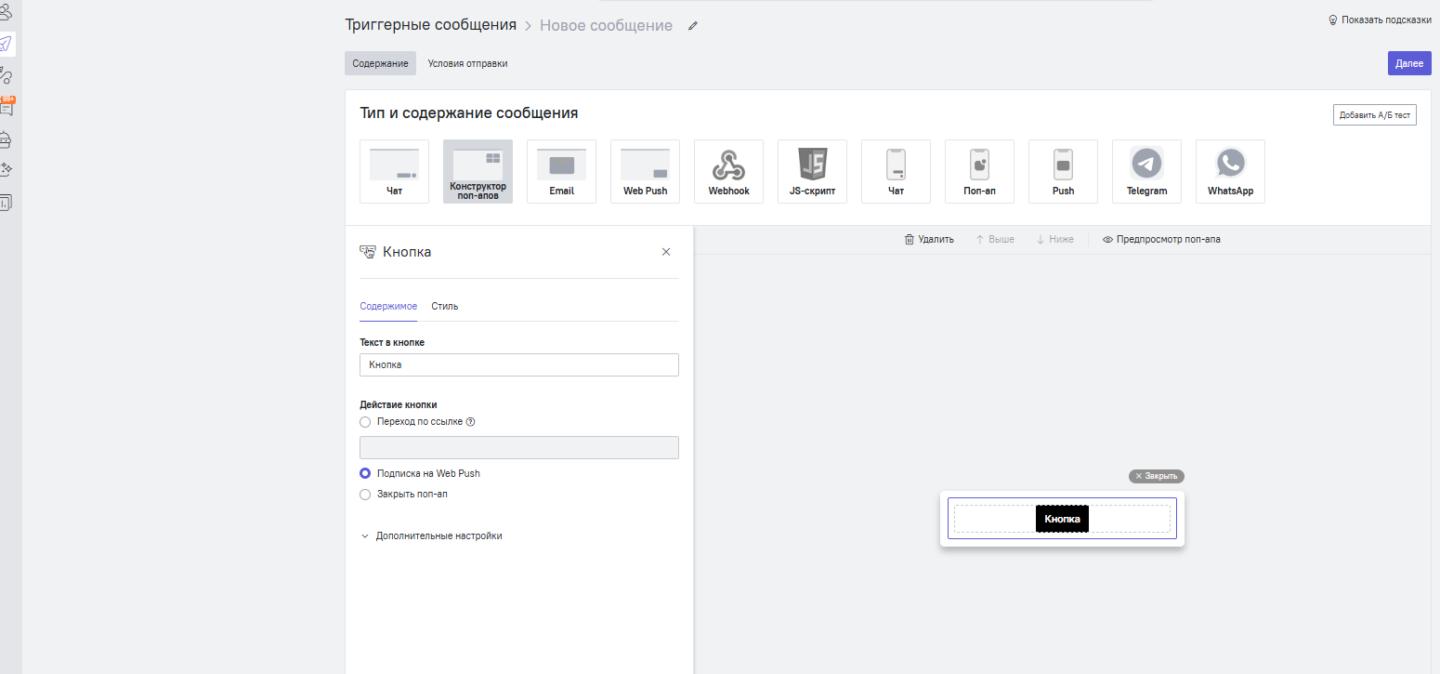
Task: Click the lightbulb Показать подсказки
Action: [x=1379, y=20]
